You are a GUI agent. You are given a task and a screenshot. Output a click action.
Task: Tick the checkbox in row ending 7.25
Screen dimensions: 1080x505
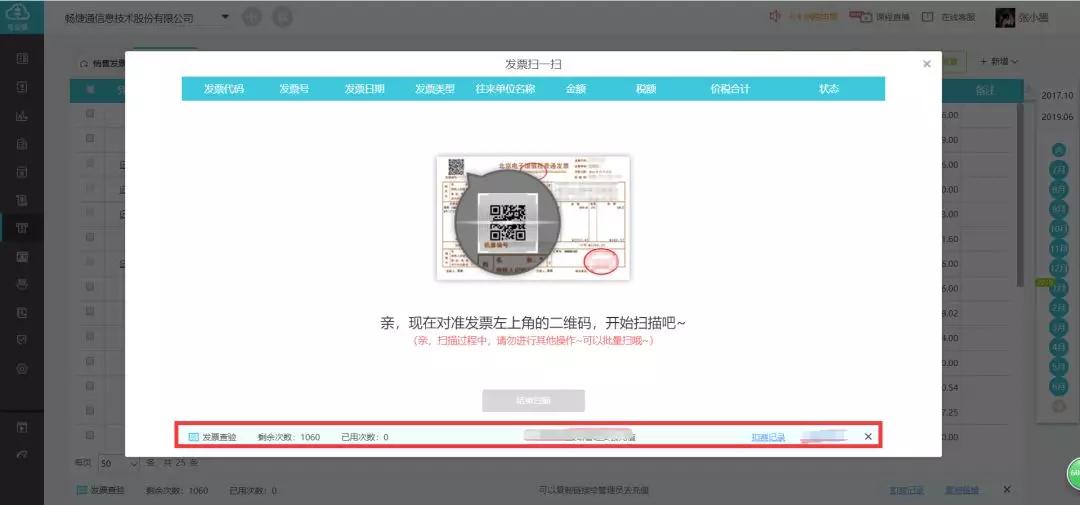[90, 411]
